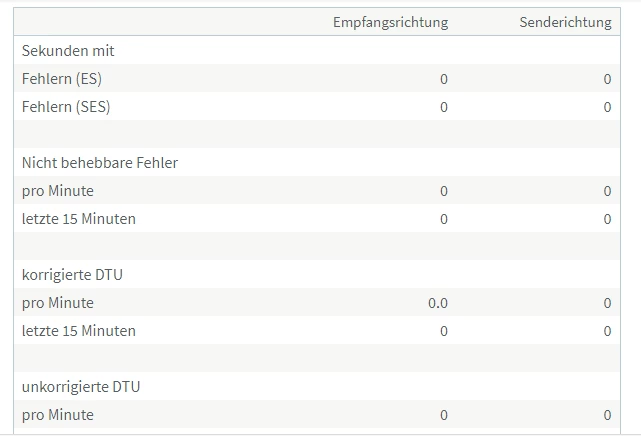Viewport: 641px width, 436px height.
Task: Click the 'Fehlern (ES)' row label
Action: pyautogui.click(x=62, y=79)
